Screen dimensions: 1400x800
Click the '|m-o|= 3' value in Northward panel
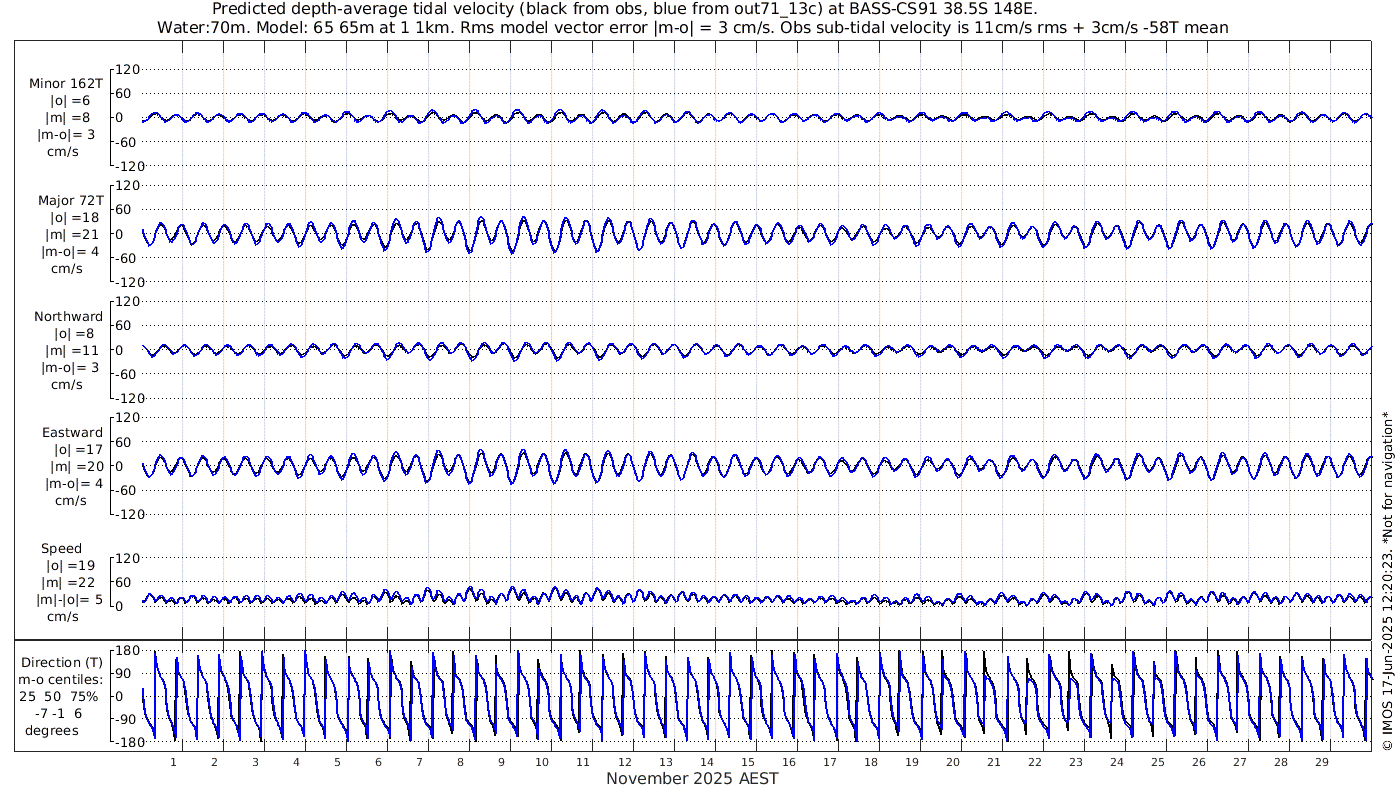pyautogui.click(x=69, y=367)
